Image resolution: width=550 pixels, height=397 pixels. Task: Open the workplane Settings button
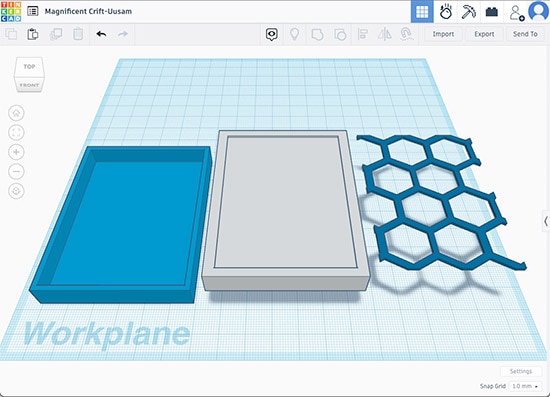point(521,371)
